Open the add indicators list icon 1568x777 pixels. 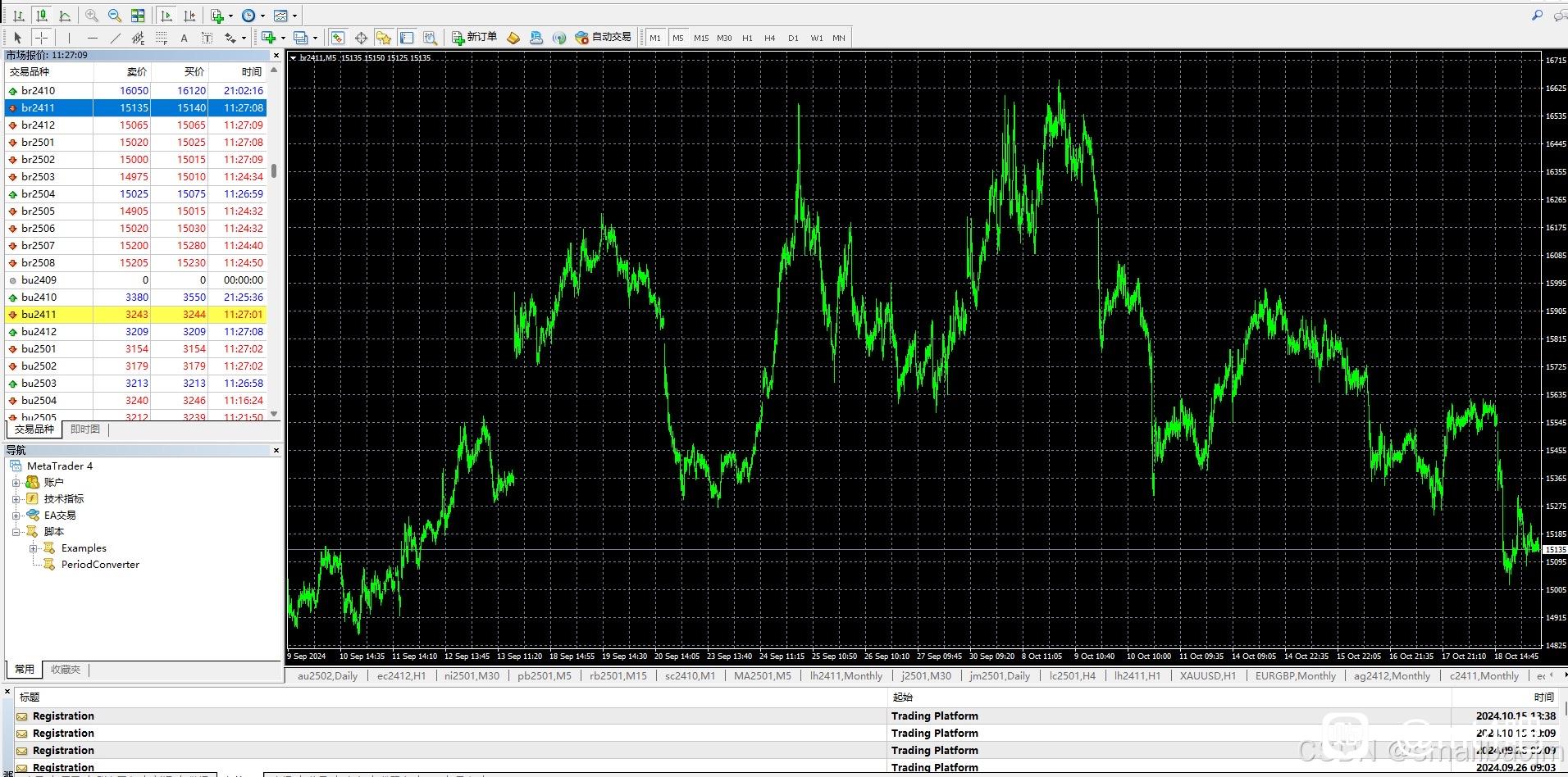[217, 16]
